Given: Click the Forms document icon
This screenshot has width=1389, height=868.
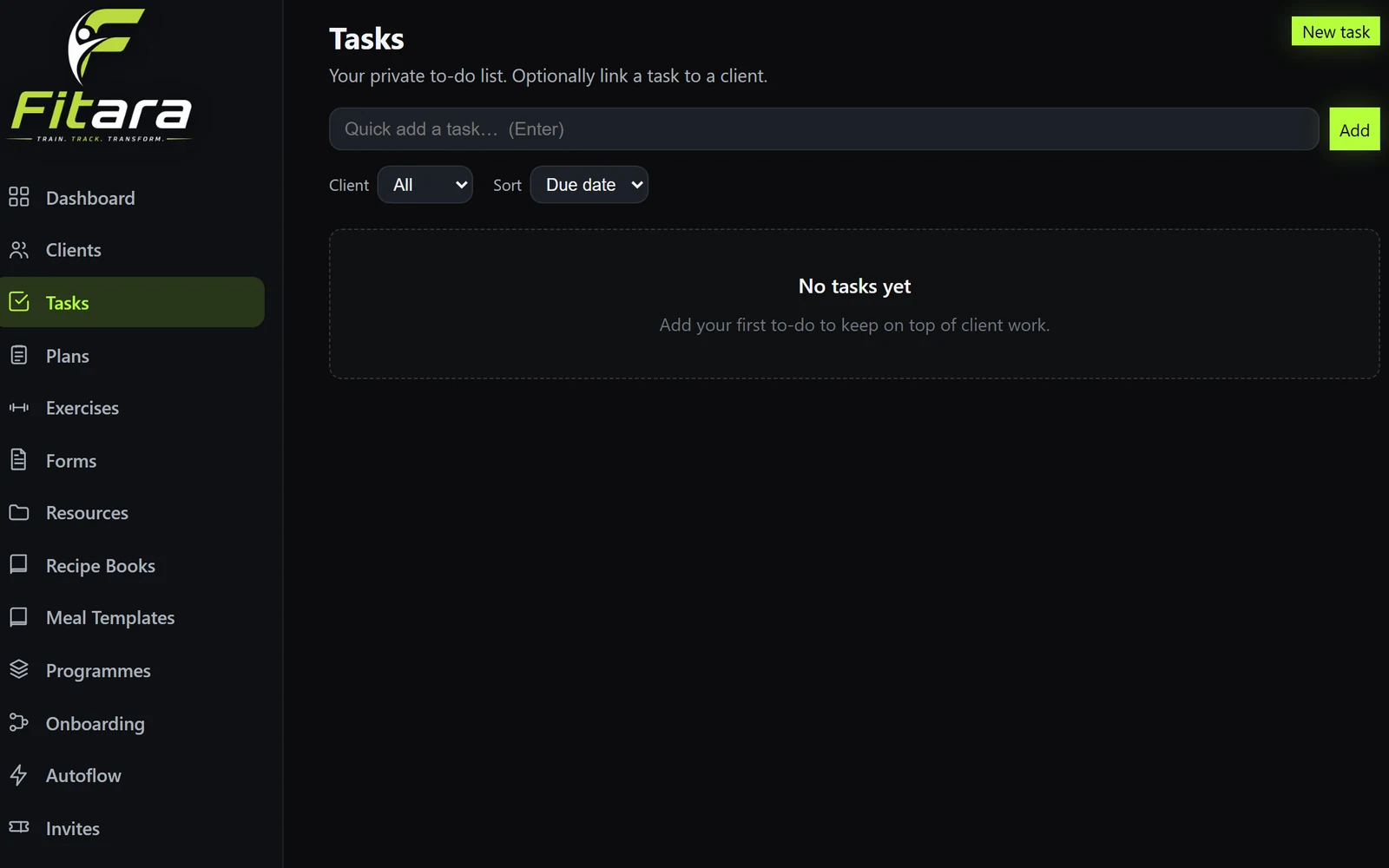Looking at the screenshot, I should [19, 460].
